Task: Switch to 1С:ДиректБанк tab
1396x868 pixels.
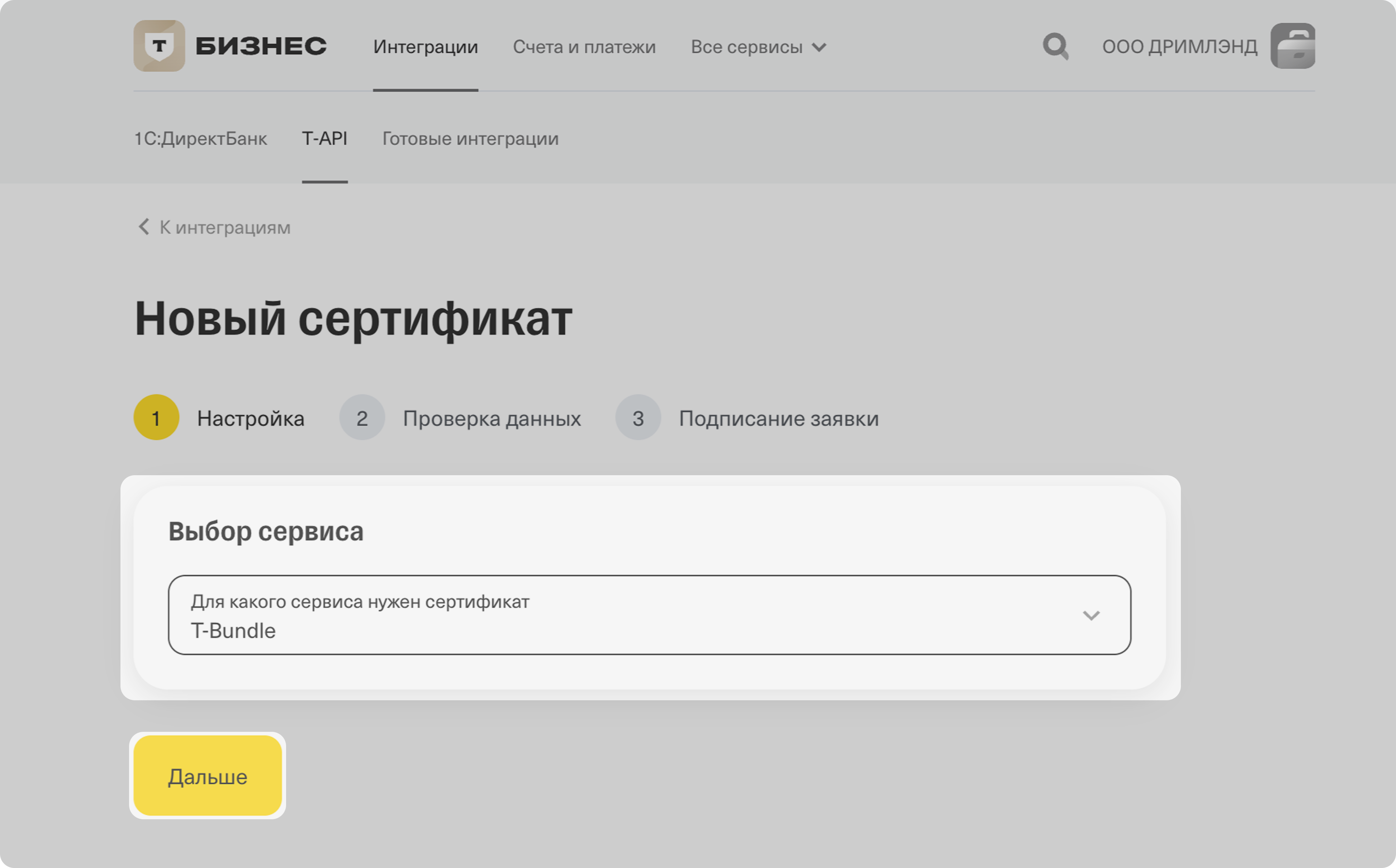Action: (x=200, y=138)
